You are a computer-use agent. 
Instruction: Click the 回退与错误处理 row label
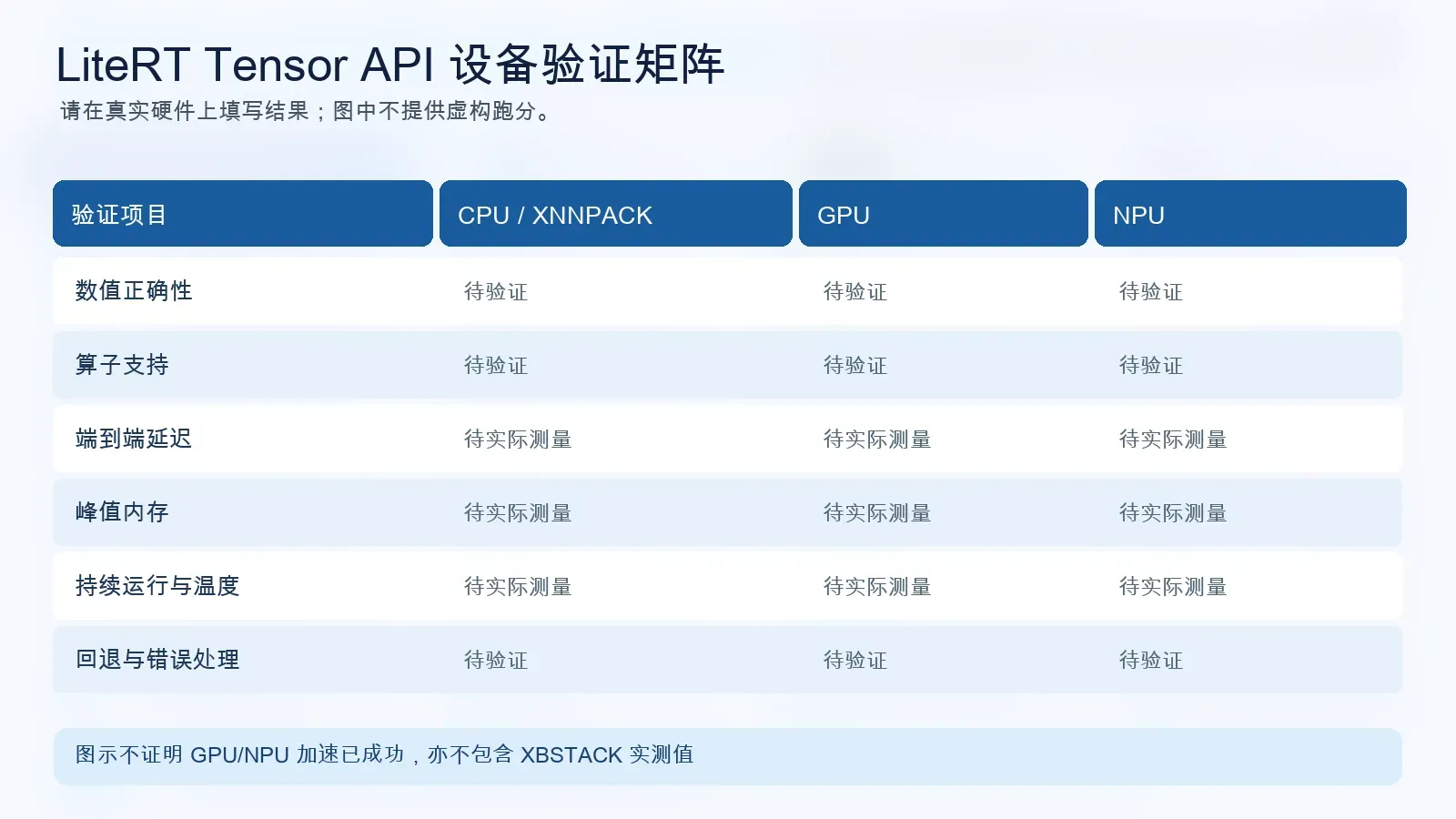tap(157, 660)
